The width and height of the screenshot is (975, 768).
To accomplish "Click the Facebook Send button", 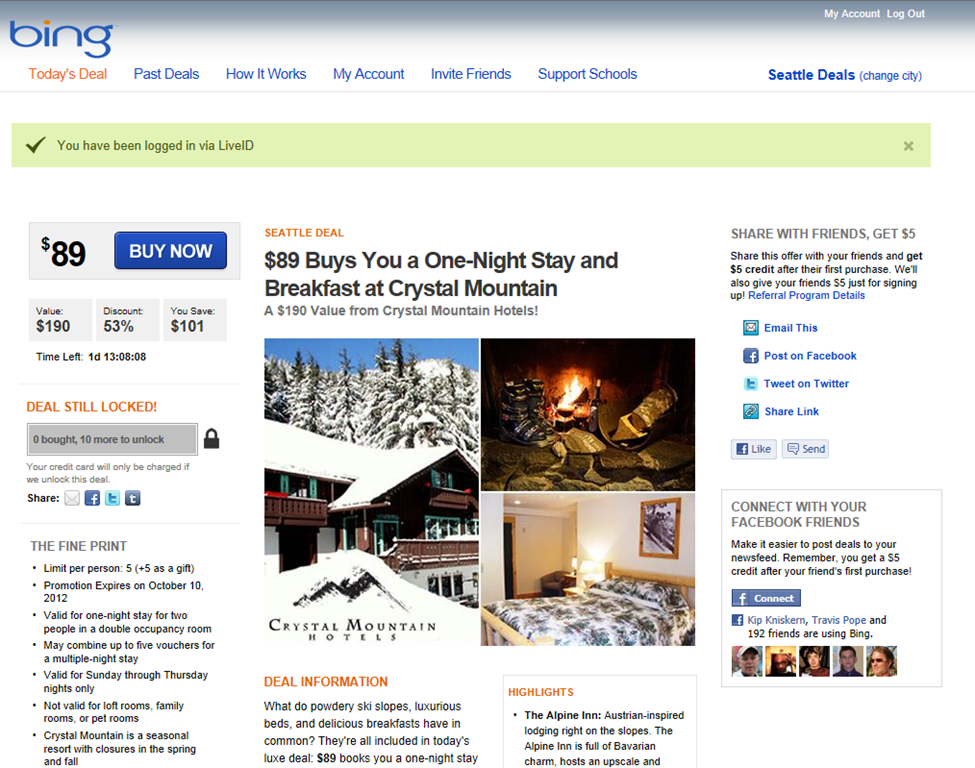I will (805, 449).
